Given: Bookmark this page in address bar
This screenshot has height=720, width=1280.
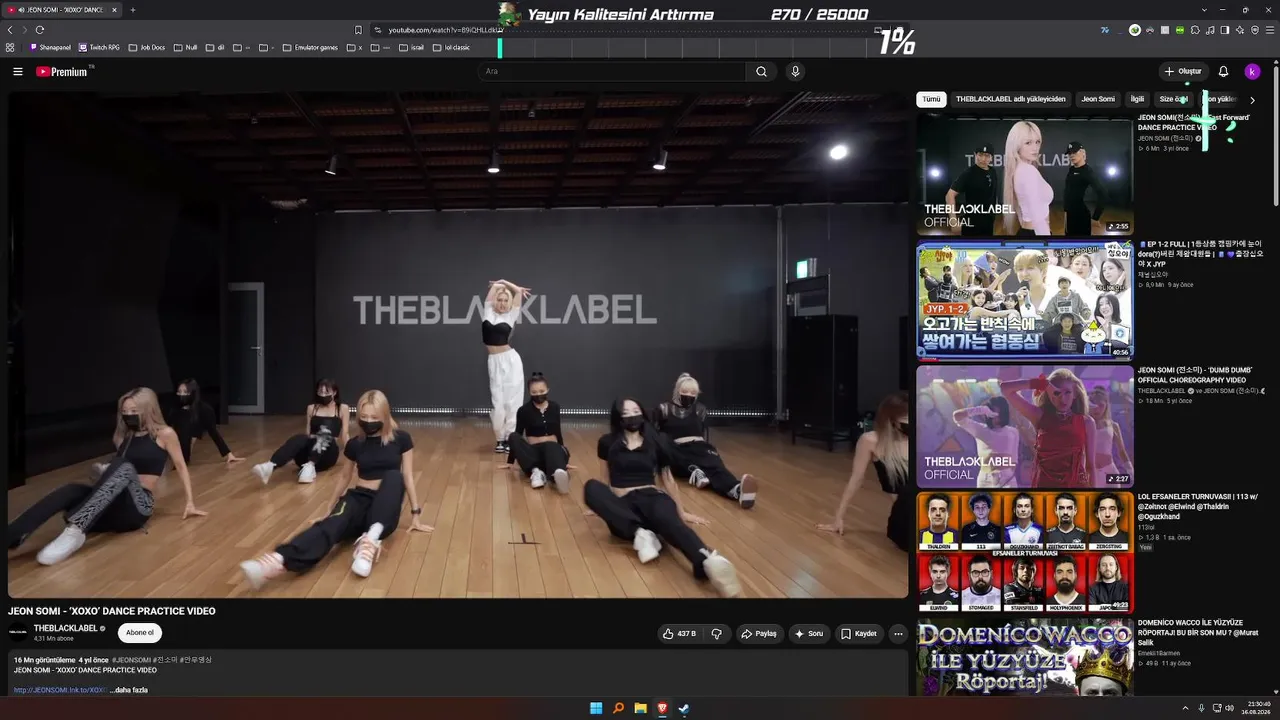Looking at the screenshot, I should [358, 30].
